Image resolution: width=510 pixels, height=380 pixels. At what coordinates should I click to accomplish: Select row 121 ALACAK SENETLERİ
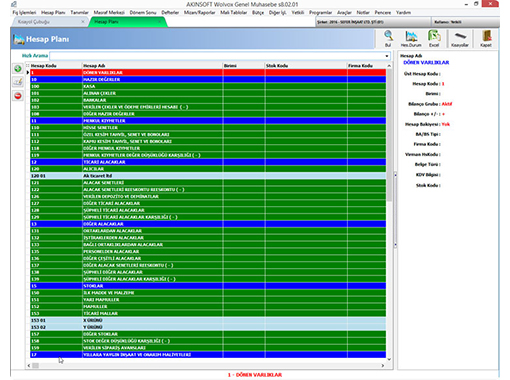[x=208, y=183]
